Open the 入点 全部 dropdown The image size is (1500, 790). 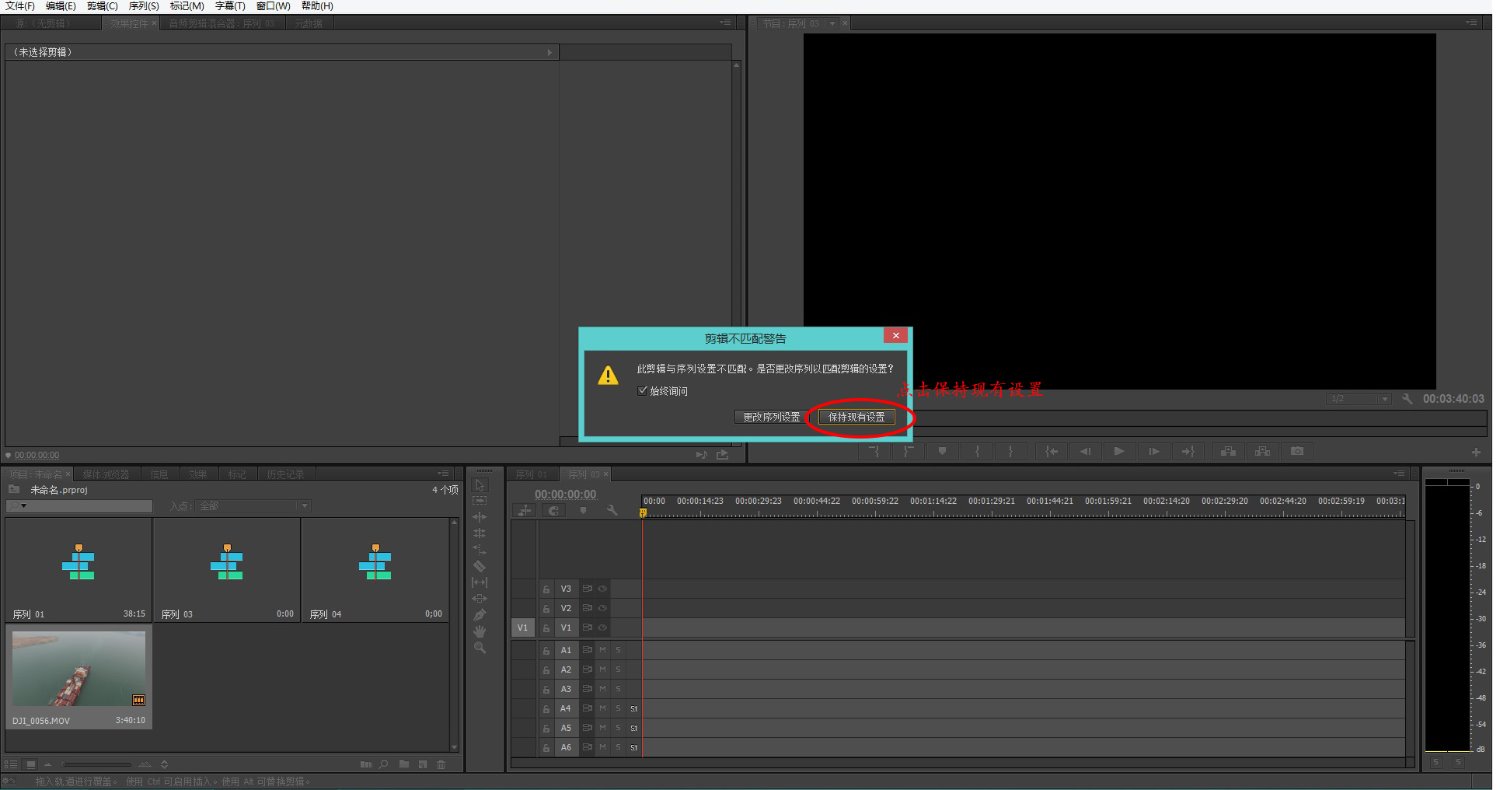252,506
